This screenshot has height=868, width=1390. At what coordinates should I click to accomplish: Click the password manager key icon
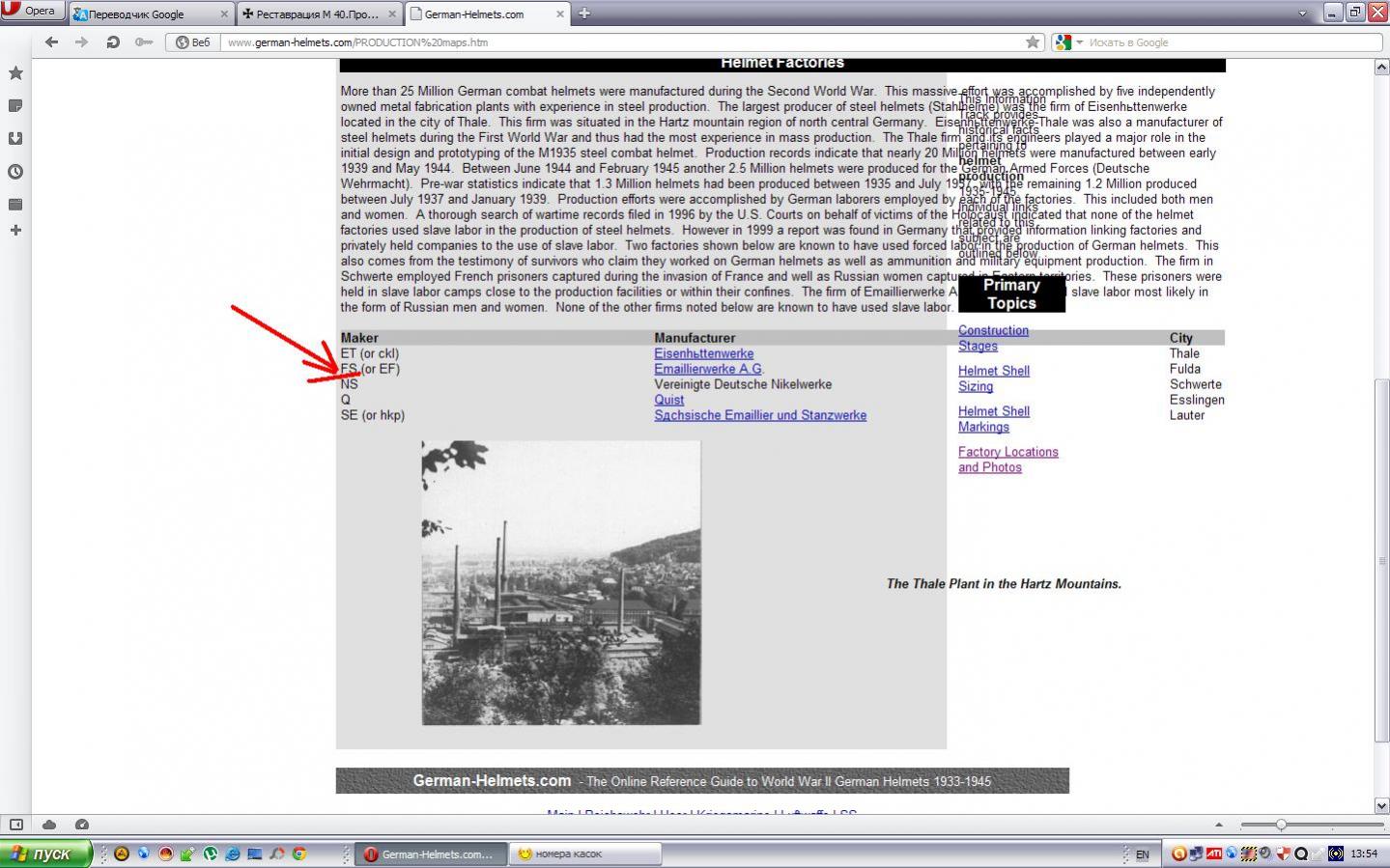coord(144,42)
